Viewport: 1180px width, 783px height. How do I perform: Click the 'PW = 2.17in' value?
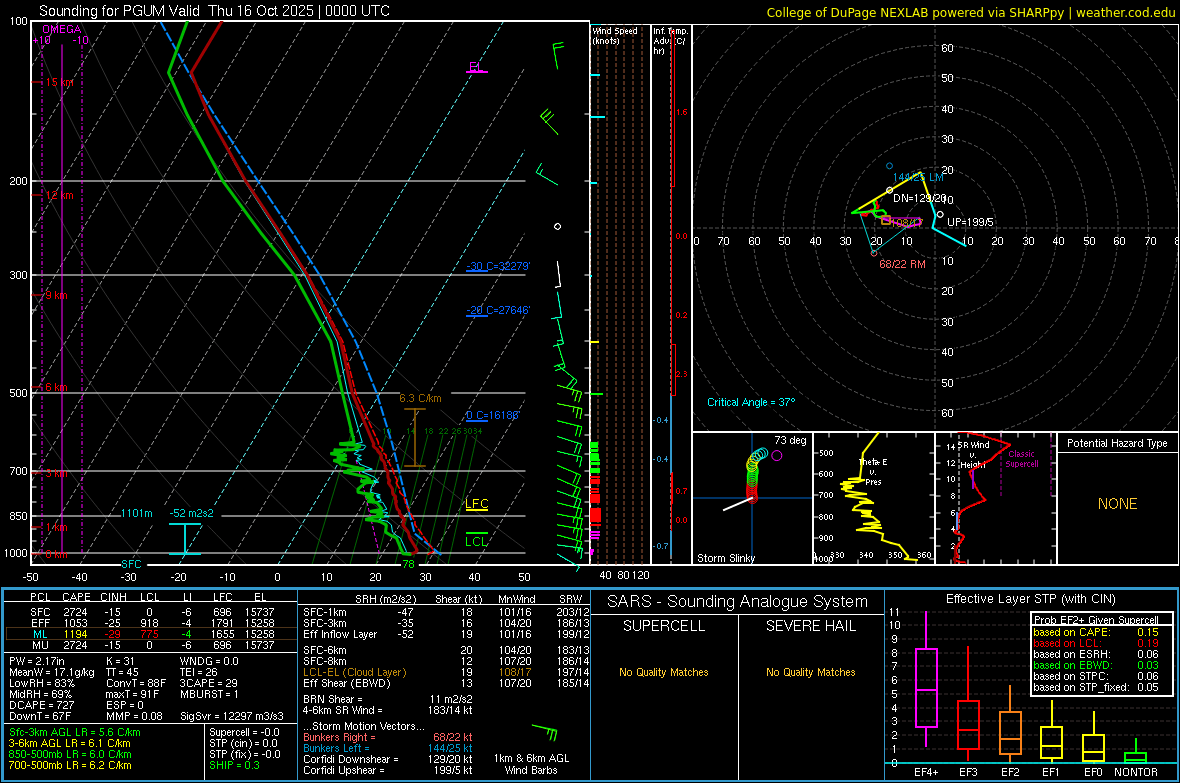click(x=37, y=661)
